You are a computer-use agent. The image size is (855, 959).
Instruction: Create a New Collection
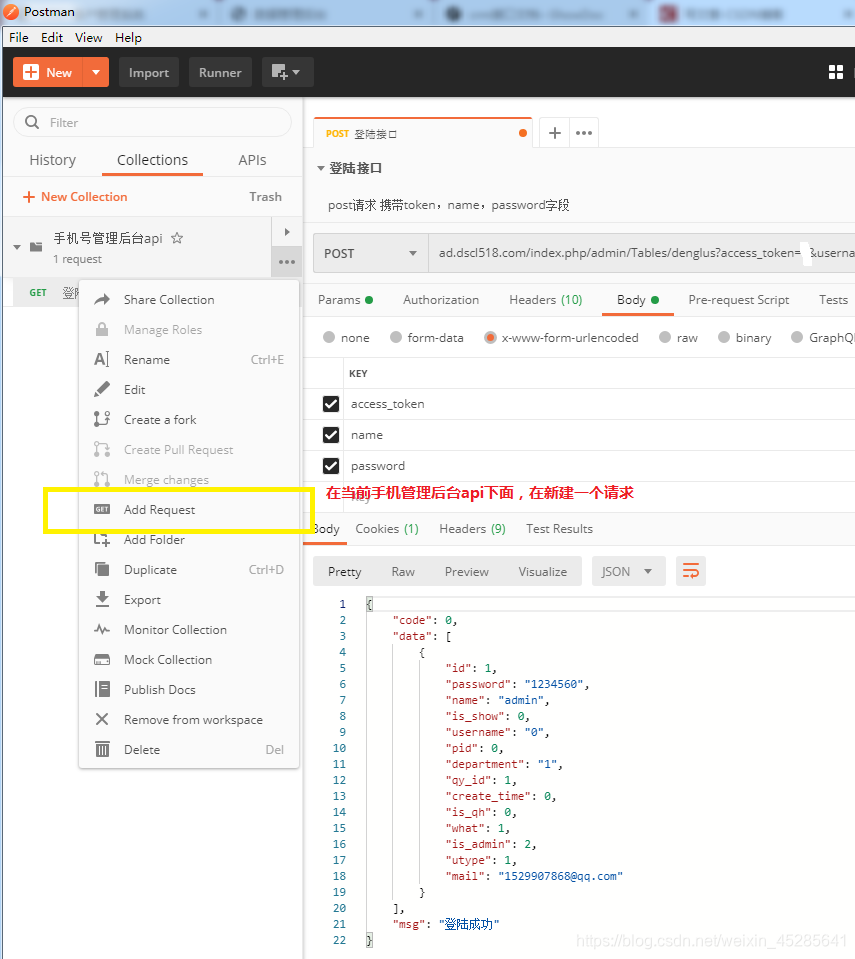[x=75, y=197]
